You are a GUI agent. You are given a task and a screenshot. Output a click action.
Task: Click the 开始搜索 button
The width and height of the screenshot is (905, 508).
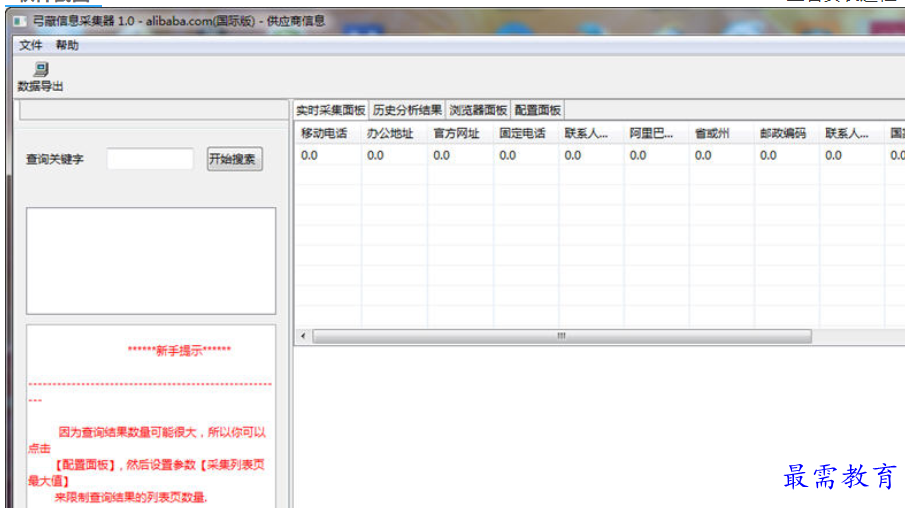234,159
